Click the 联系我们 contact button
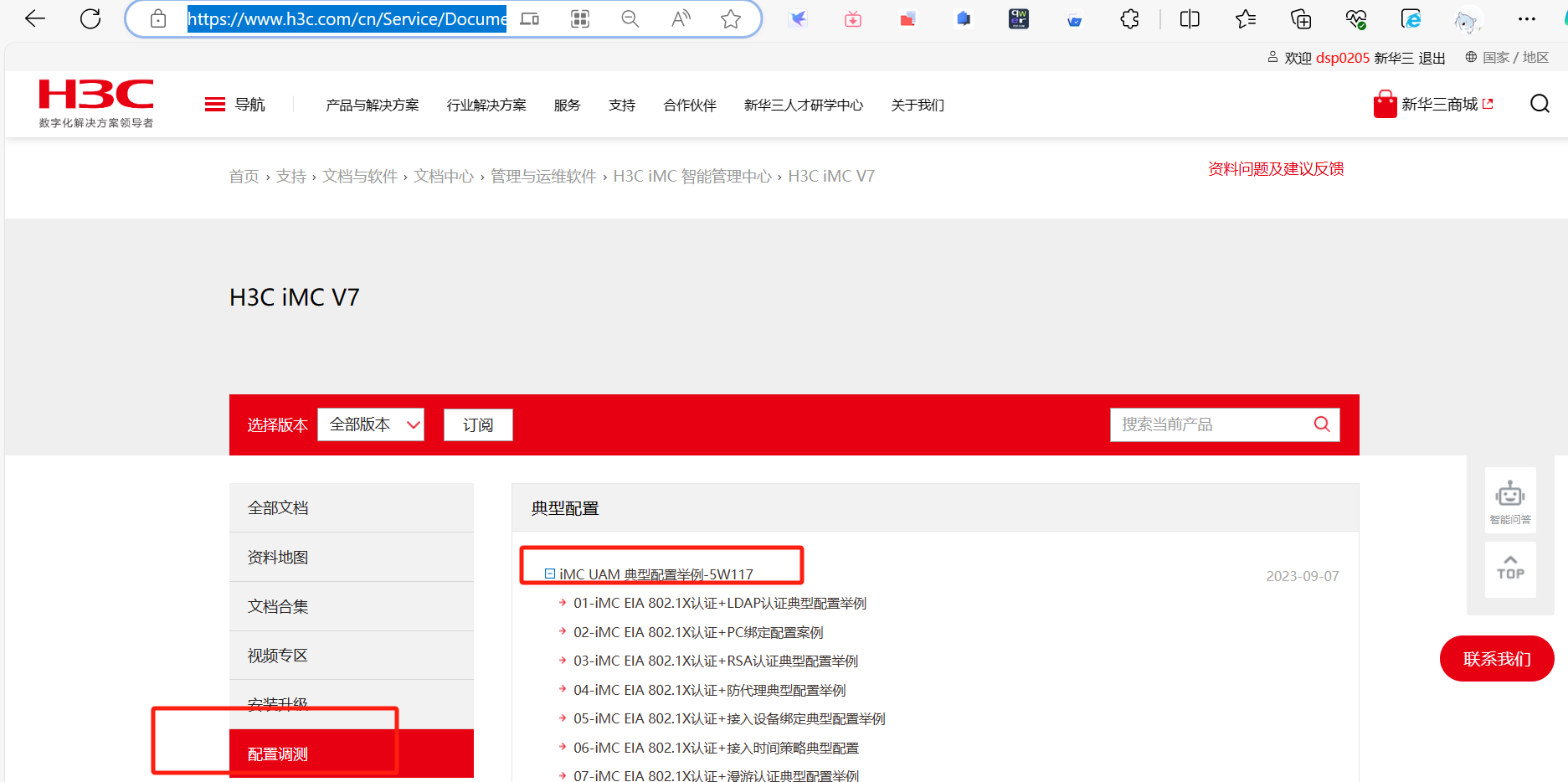The width and height of the screenshot is (1568, 782). pos(1497,659)
